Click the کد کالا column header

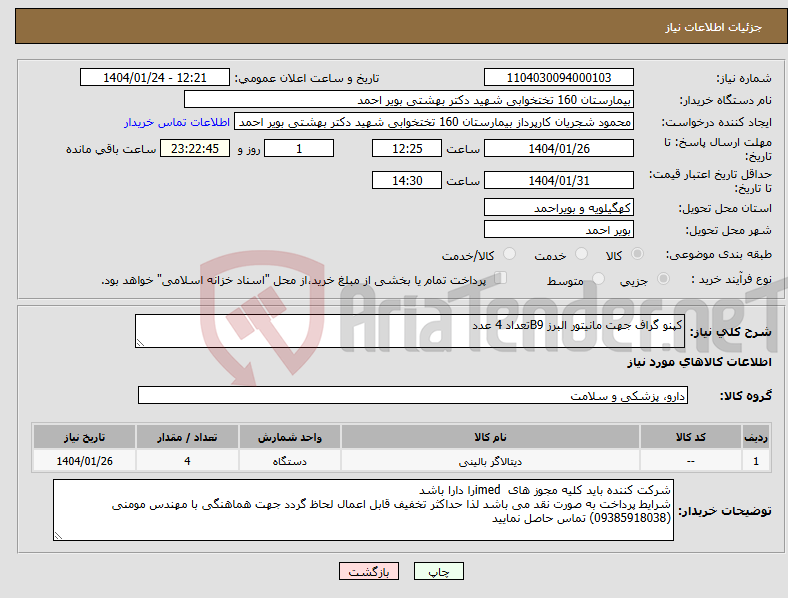[x=691, y=437]
